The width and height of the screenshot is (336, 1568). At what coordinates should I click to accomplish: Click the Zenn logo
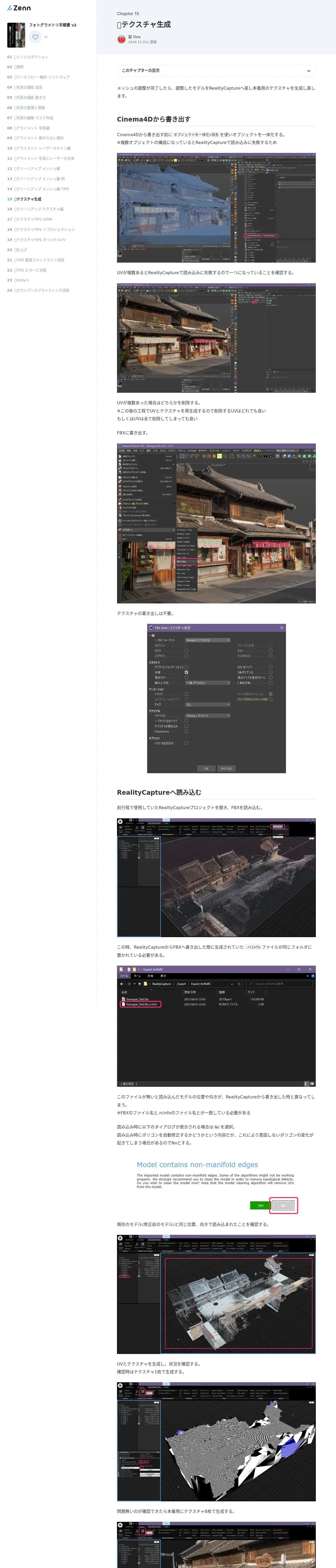[19, 8]
